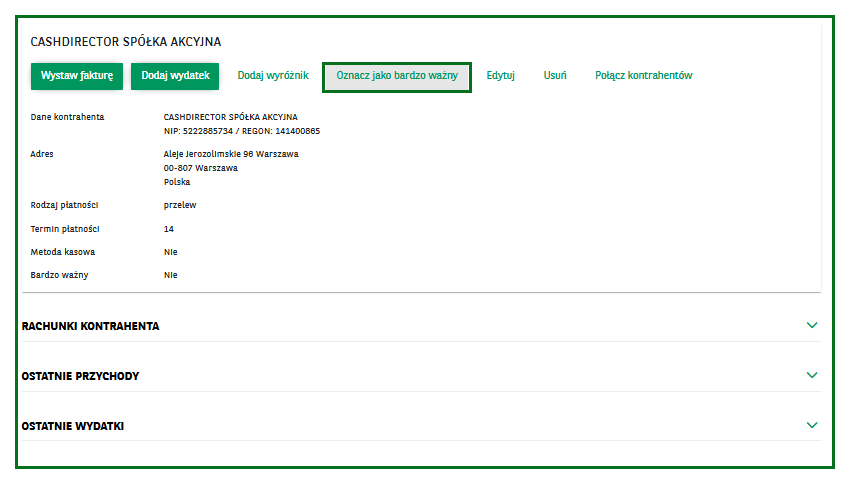Click the Dane kontrahenta label
This screenshot has height=488, width=853.
pos(67,117)
